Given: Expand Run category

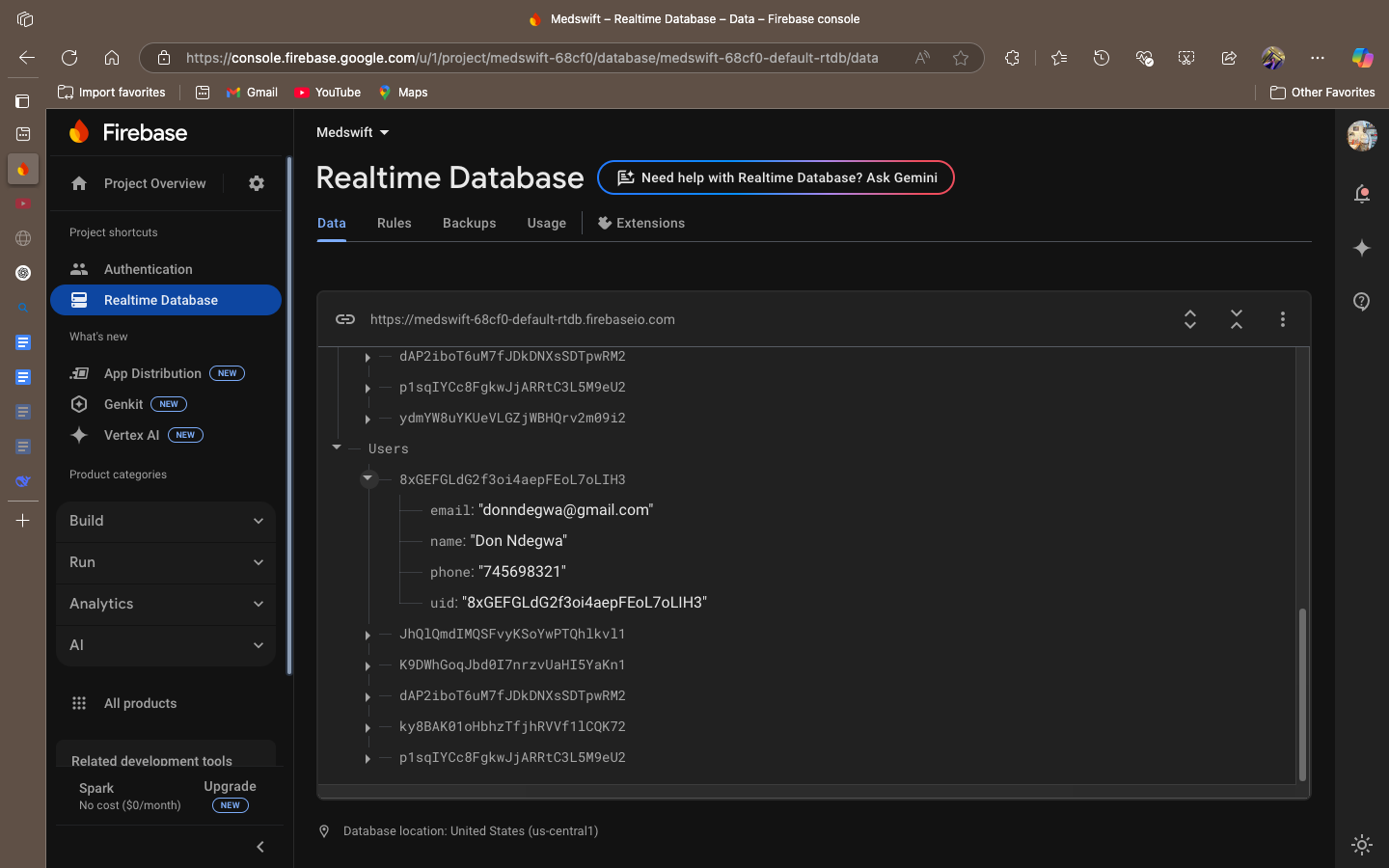Looking at the screenshot, I should (x=166, y=562).
